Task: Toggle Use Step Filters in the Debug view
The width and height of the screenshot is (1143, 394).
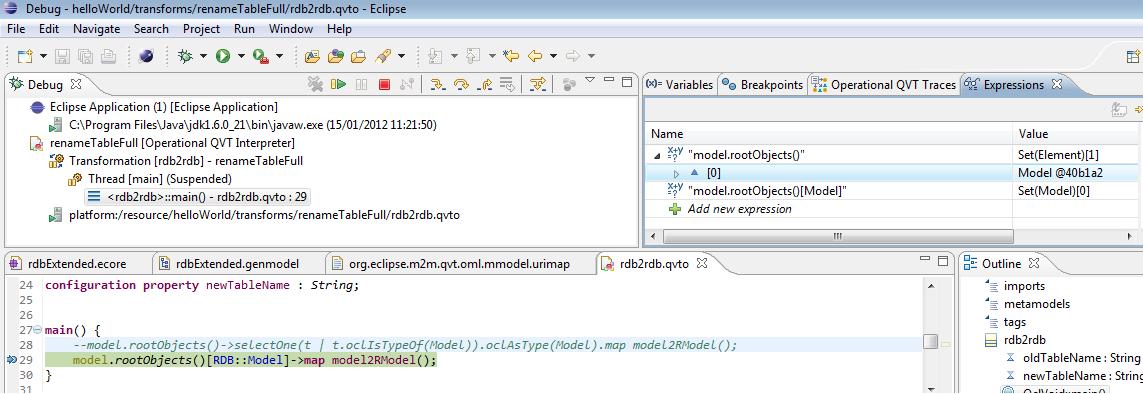Action: point(538,84)
